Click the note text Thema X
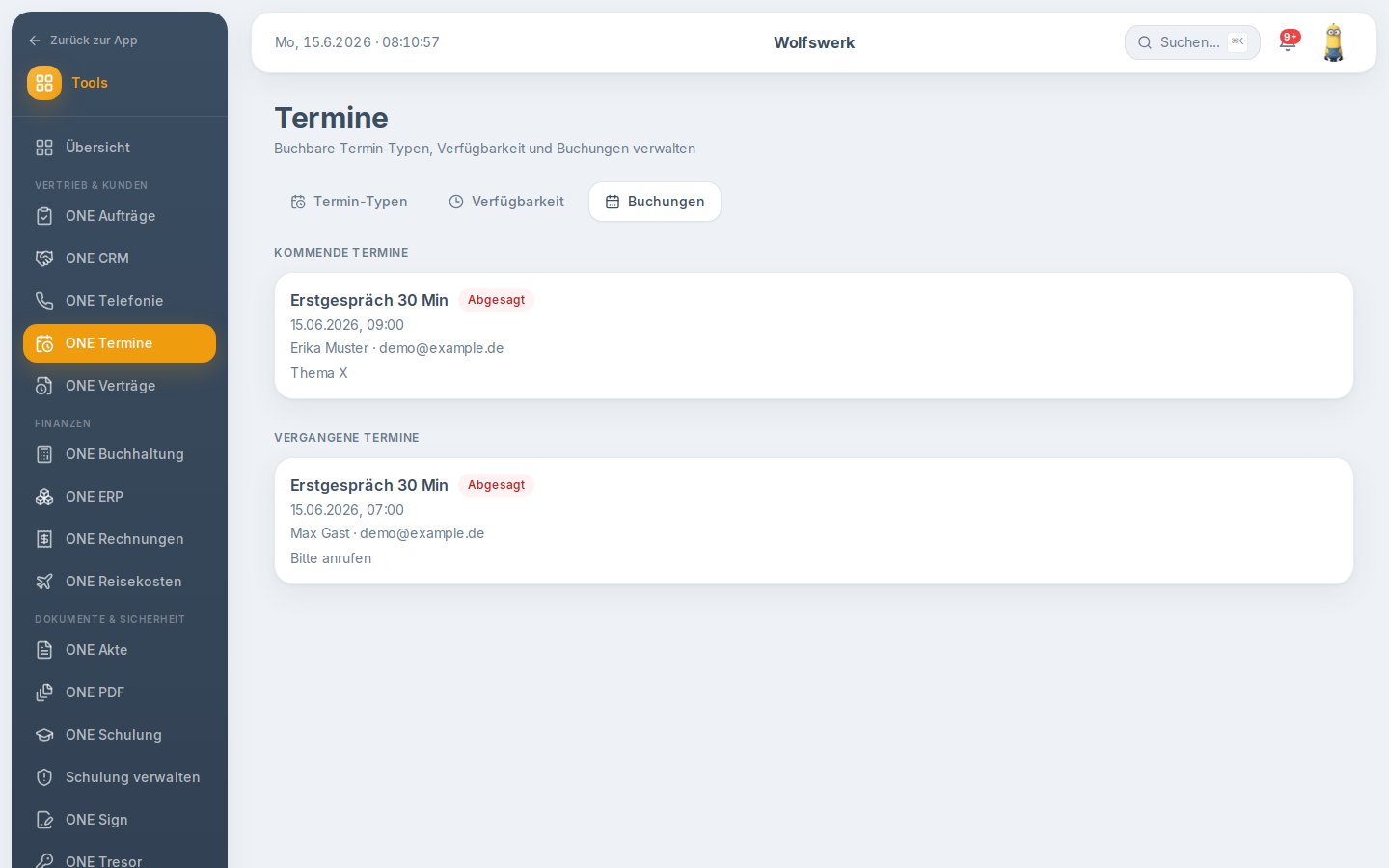This screenshot has height=868, width=1389. tap(319, 373)
